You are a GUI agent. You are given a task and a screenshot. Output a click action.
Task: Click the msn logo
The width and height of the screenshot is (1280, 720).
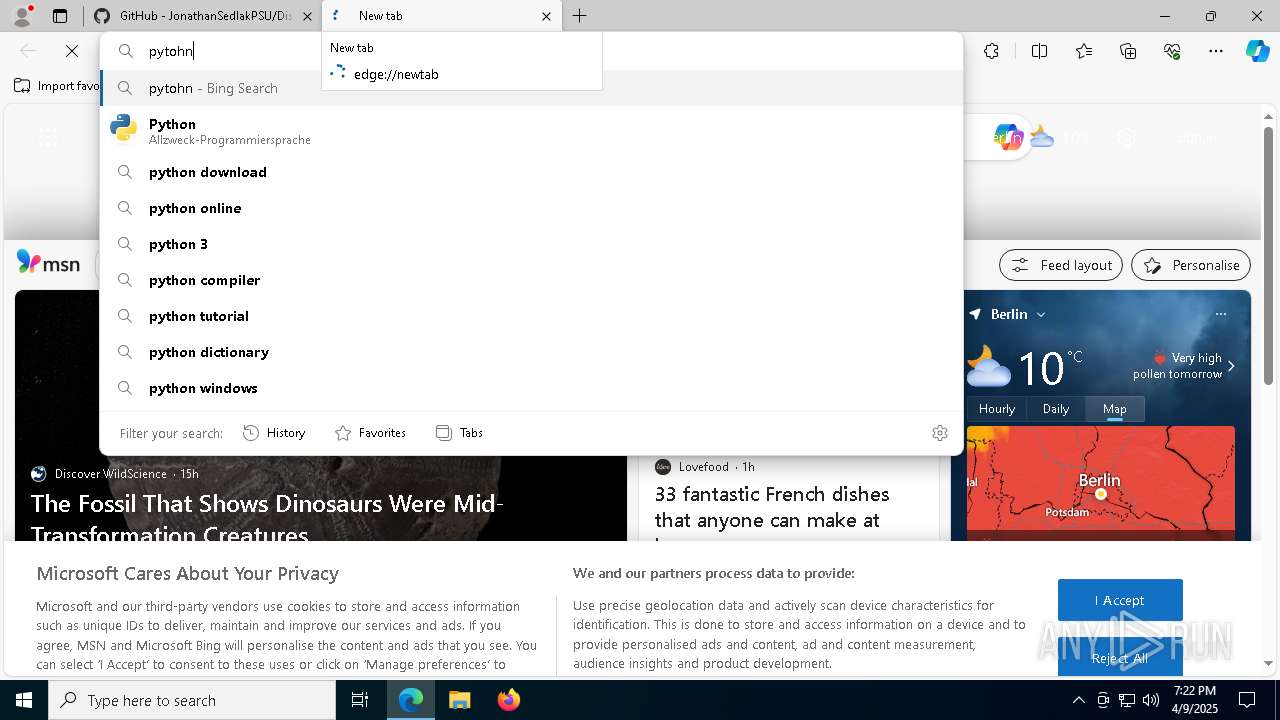(48, 263)
